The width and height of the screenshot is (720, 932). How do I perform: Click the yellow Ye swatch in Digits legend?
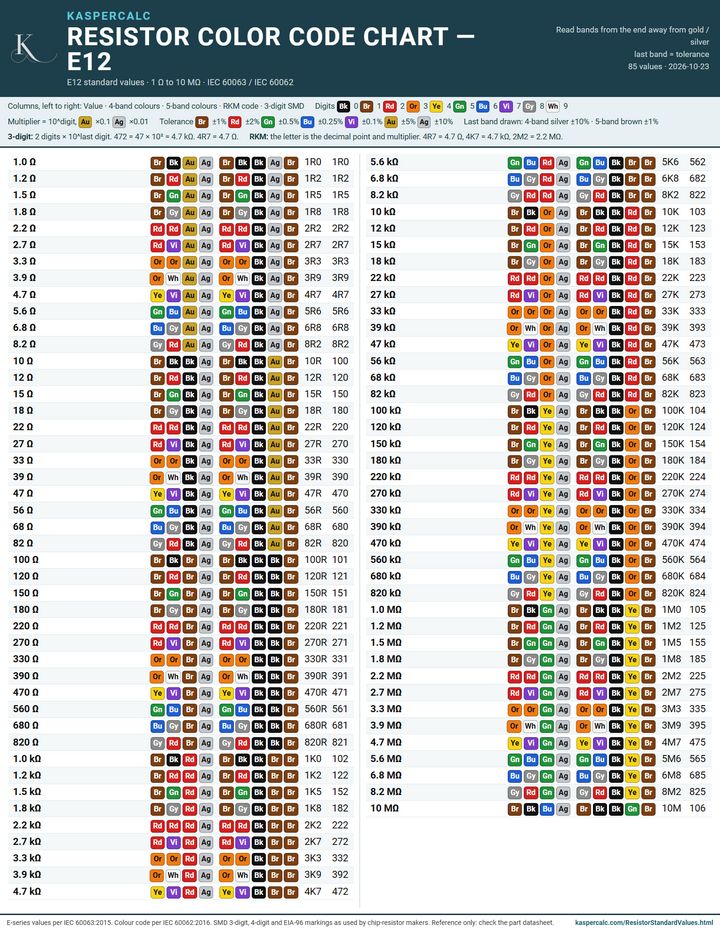pos(436,106)
